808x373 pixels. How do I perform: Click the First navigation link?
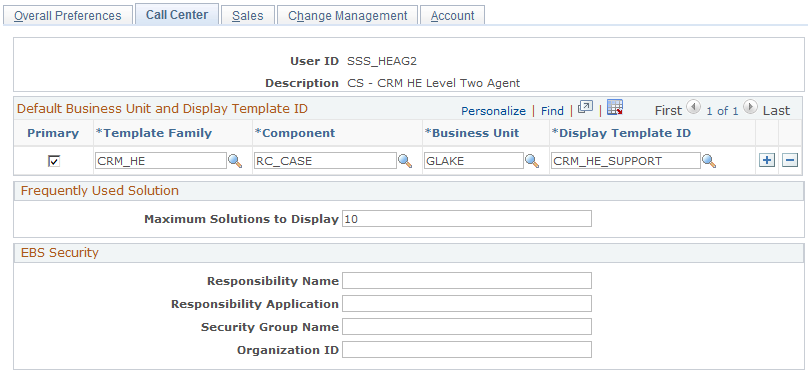click(668, 110)
